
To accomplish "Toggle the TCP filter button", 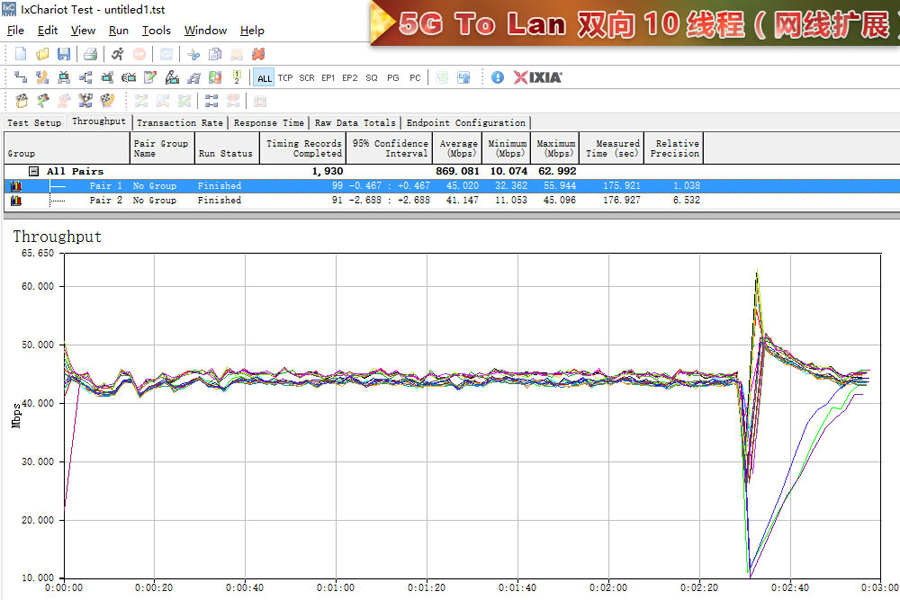I will click(x=286, y=78).
